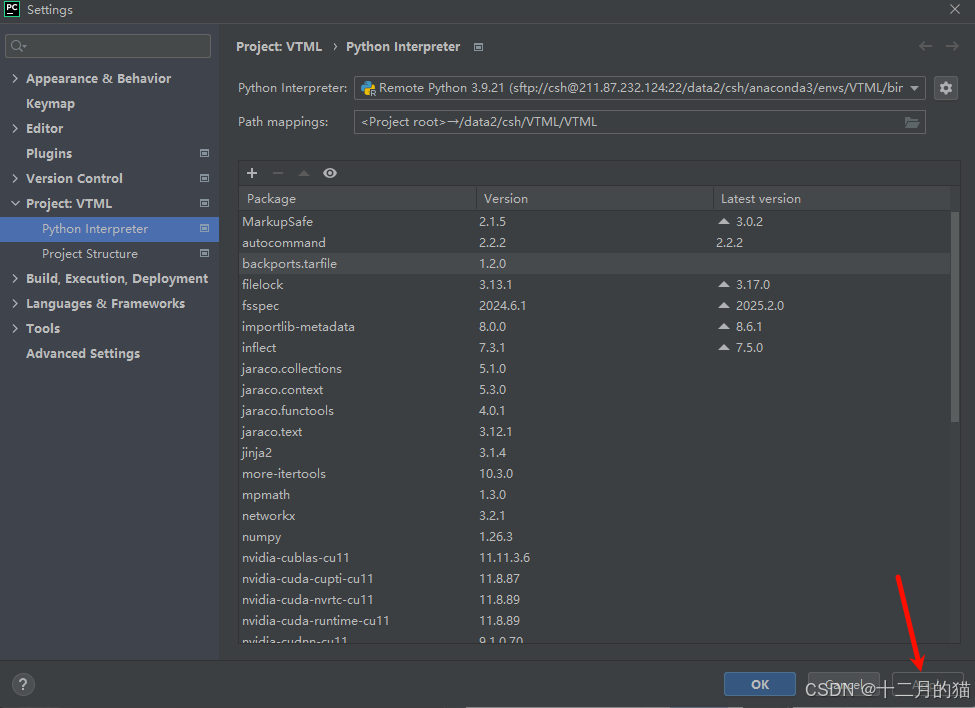This screenshot has height=708, width=975.
Task: Click version 1.3.0 of mpmath
Action: point(492,495)
